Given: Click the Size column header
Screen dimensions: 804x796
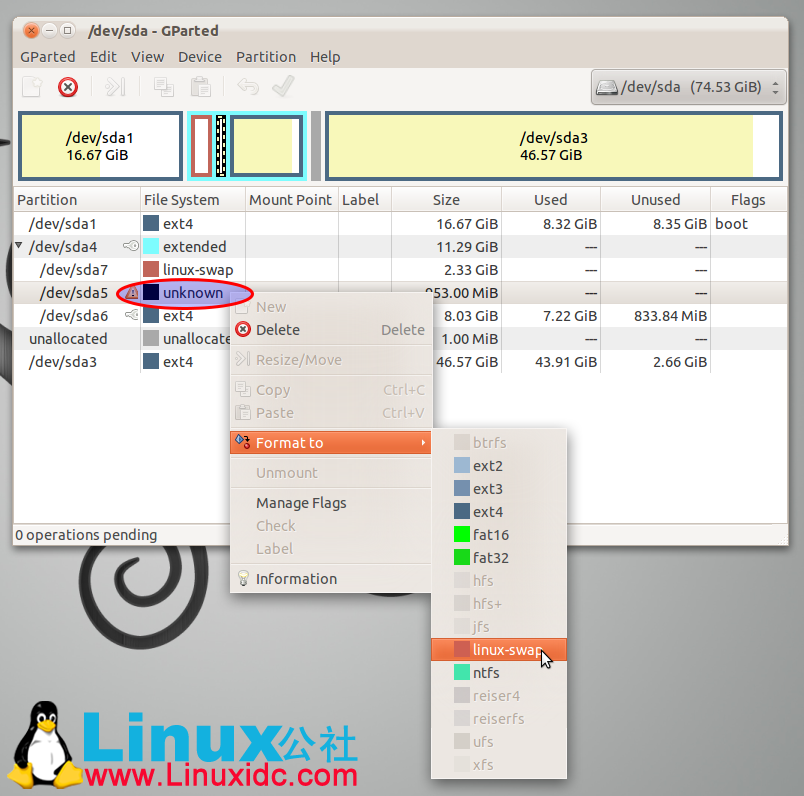Looking at the screenshot, I should click(x=446, y=200).
